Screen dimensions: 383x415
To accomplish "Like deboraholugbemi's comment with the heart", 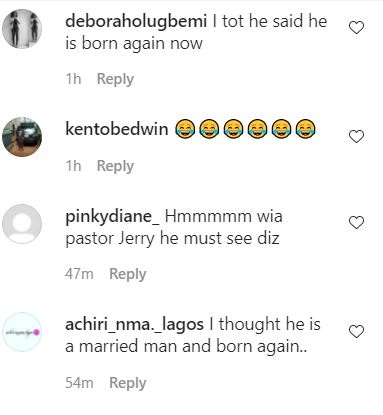I will pyautogui.click(x=356, y=27).
